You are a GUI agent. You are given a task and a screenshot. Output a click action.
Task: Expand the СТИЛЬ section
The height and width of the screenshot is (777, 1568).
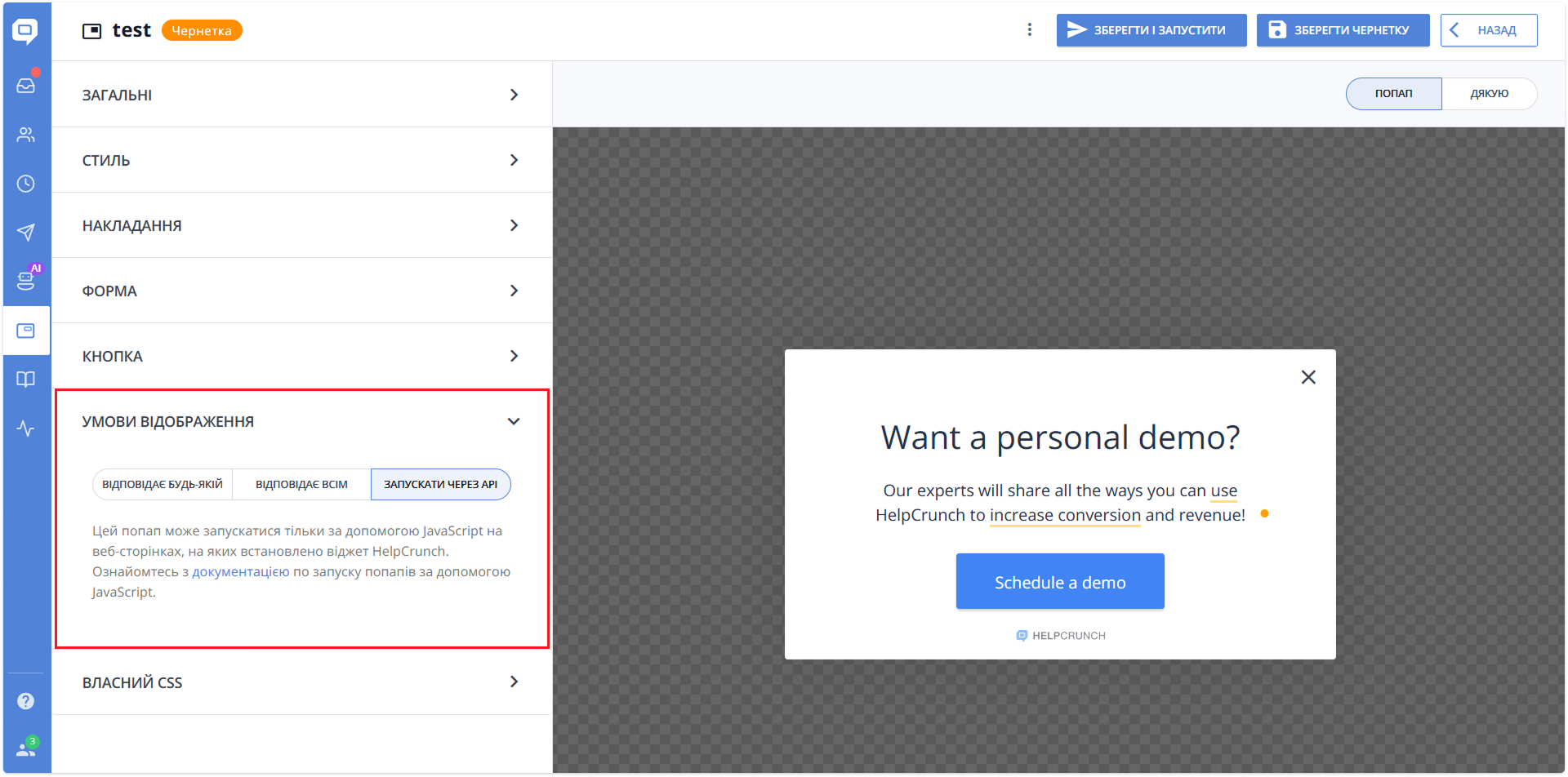(301, 160)
